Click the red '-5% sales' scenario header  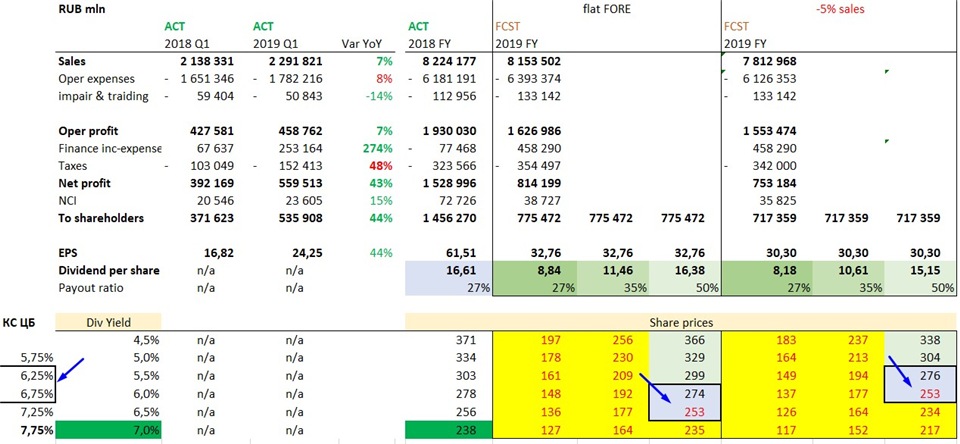pyautogui.click(x=839, y=11)
